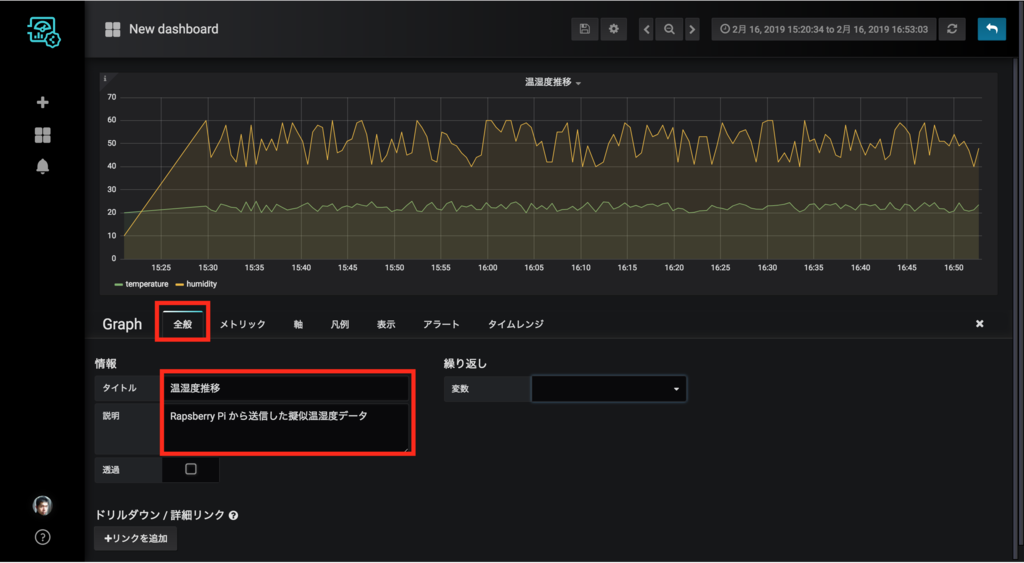Image resolution: width=1024 pixels, height=563 pixels.
Task: Open the home logo in sidebar
Action: [43, 32]
